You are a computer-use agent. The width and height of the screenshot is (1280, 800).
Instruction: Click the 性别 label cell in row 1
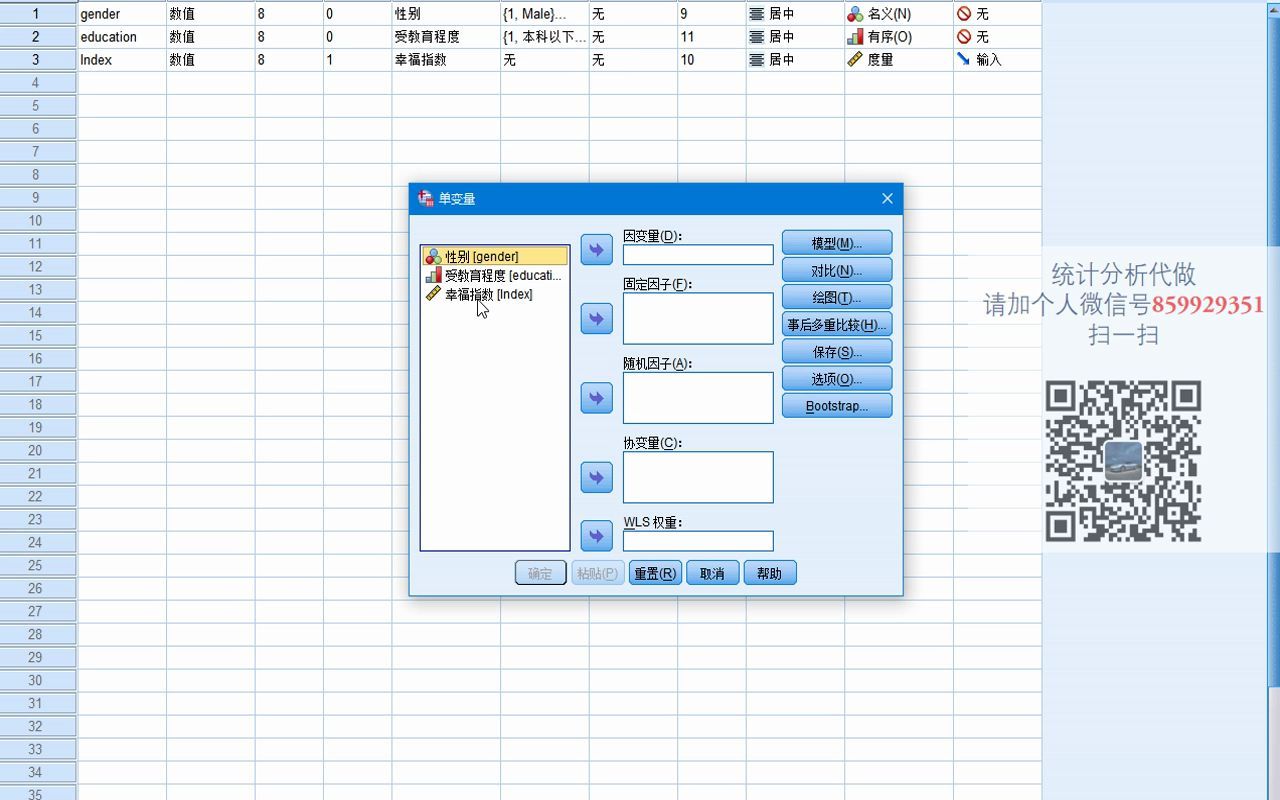446,14
